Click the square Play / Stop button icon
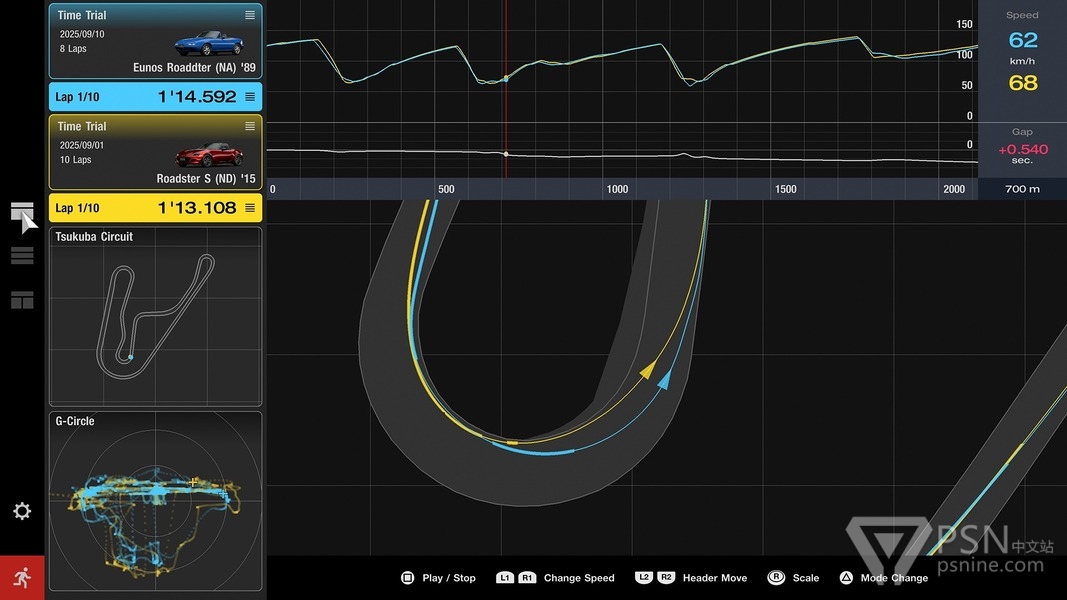This screenshot has width=1067, height=600. [408, 578]
